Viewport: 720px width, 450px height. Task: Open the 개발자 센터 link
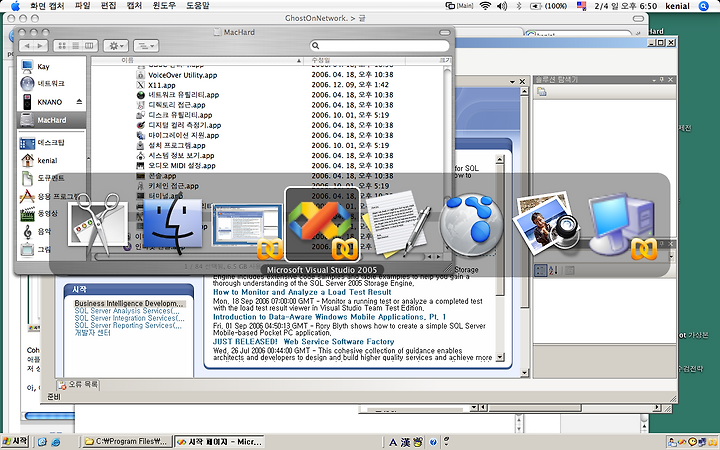(x=92, y=332)
